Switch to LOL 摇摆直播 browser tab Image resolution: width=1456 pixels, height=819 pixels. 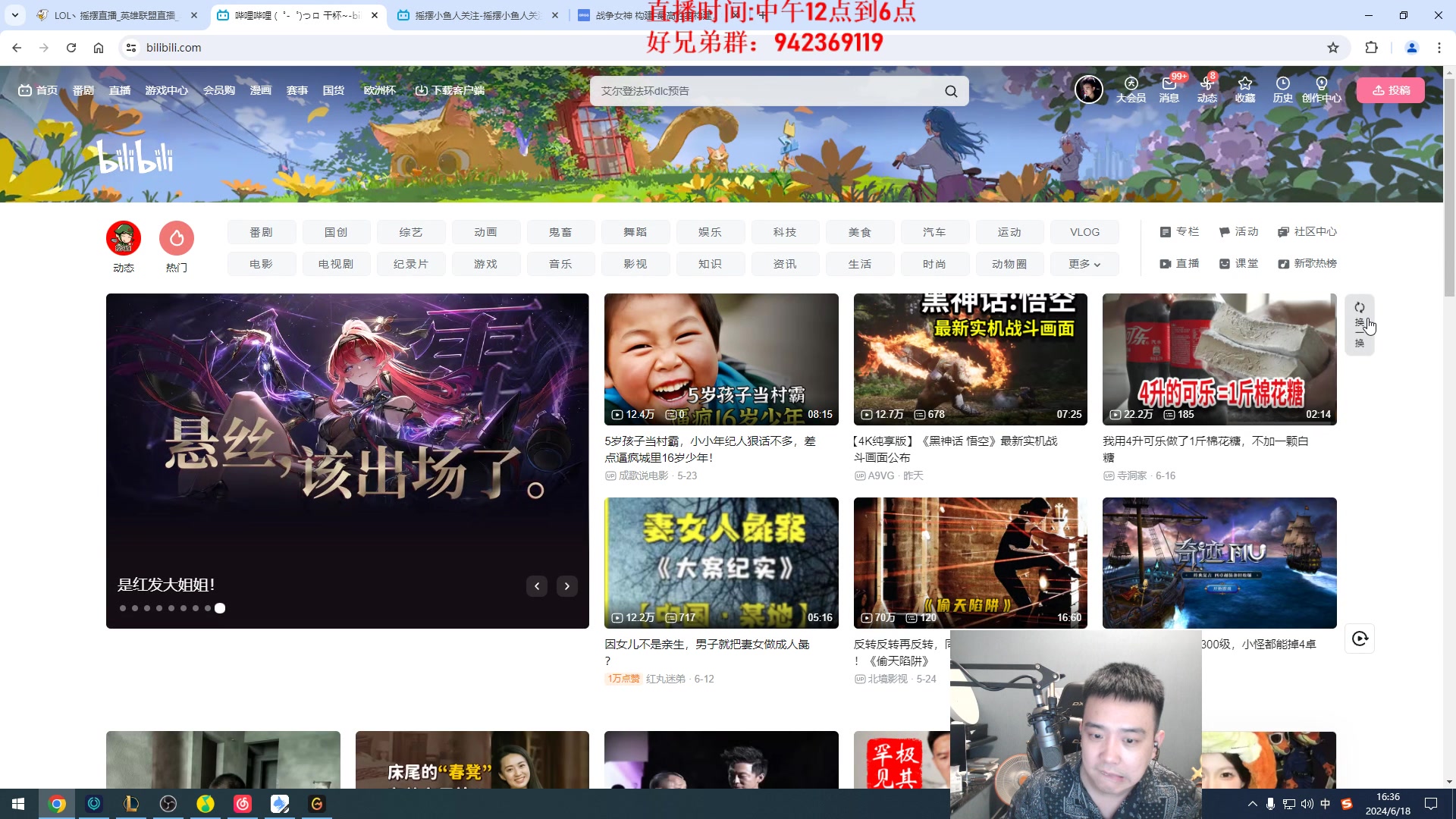coord(118,15)
